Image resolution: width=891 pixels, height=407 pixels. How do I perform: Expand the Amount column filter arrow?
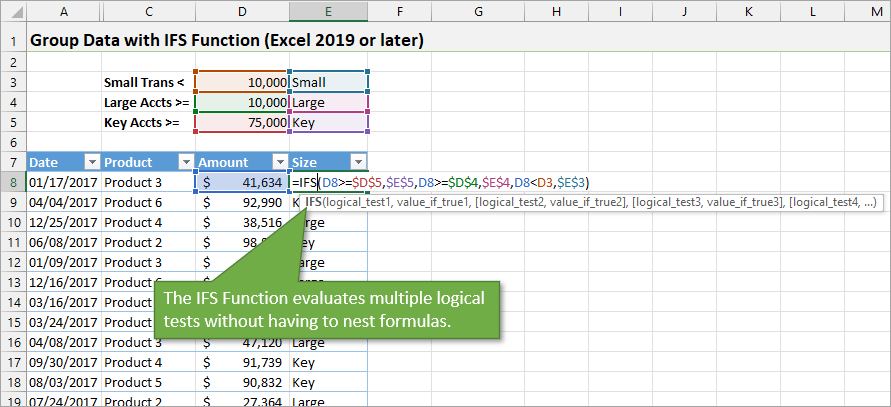click(x=279, y=162)
